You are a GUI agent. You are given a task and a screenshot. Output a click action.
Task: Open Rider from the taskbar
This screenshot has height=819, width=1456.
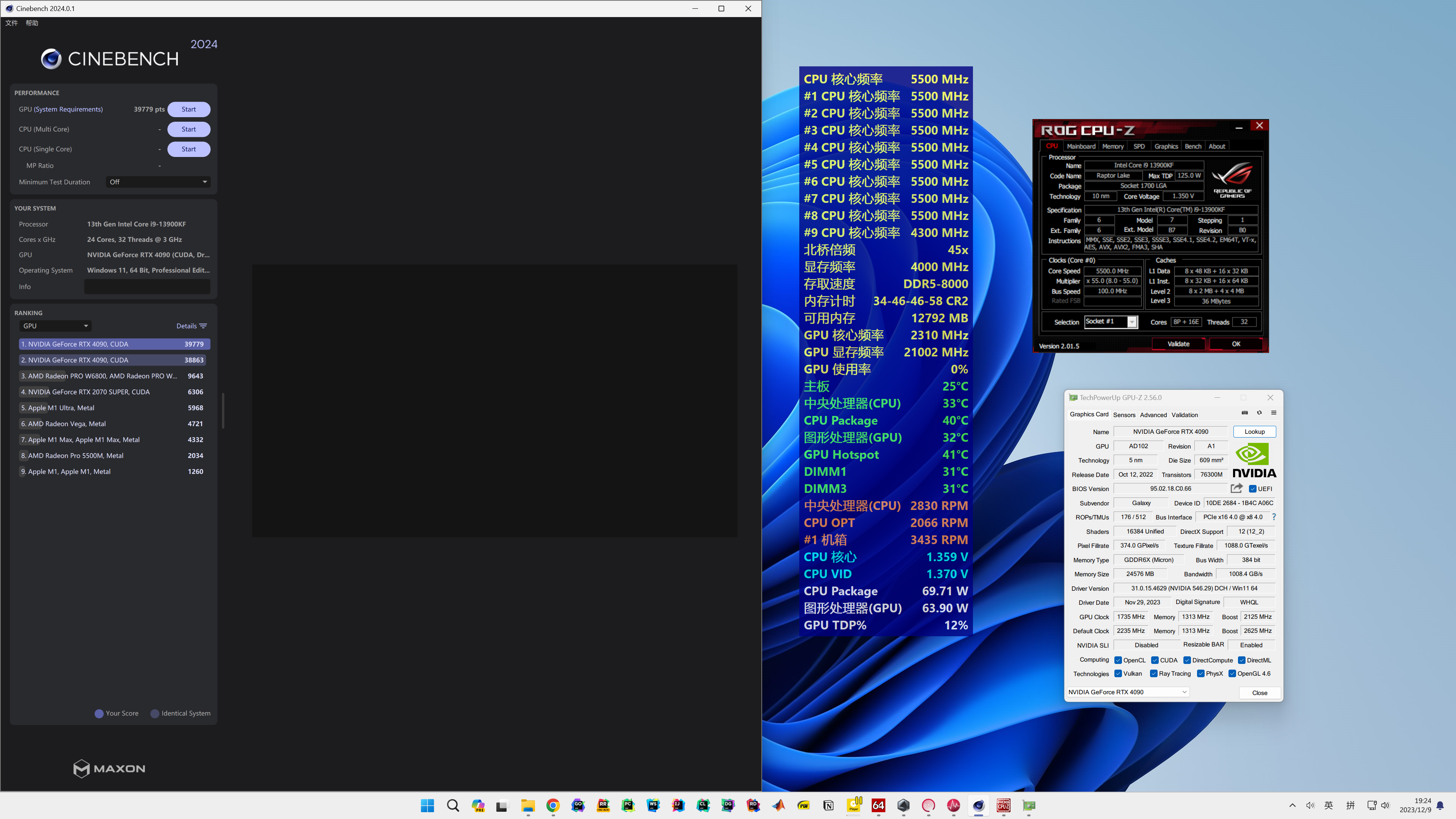(x=753, y=805)
